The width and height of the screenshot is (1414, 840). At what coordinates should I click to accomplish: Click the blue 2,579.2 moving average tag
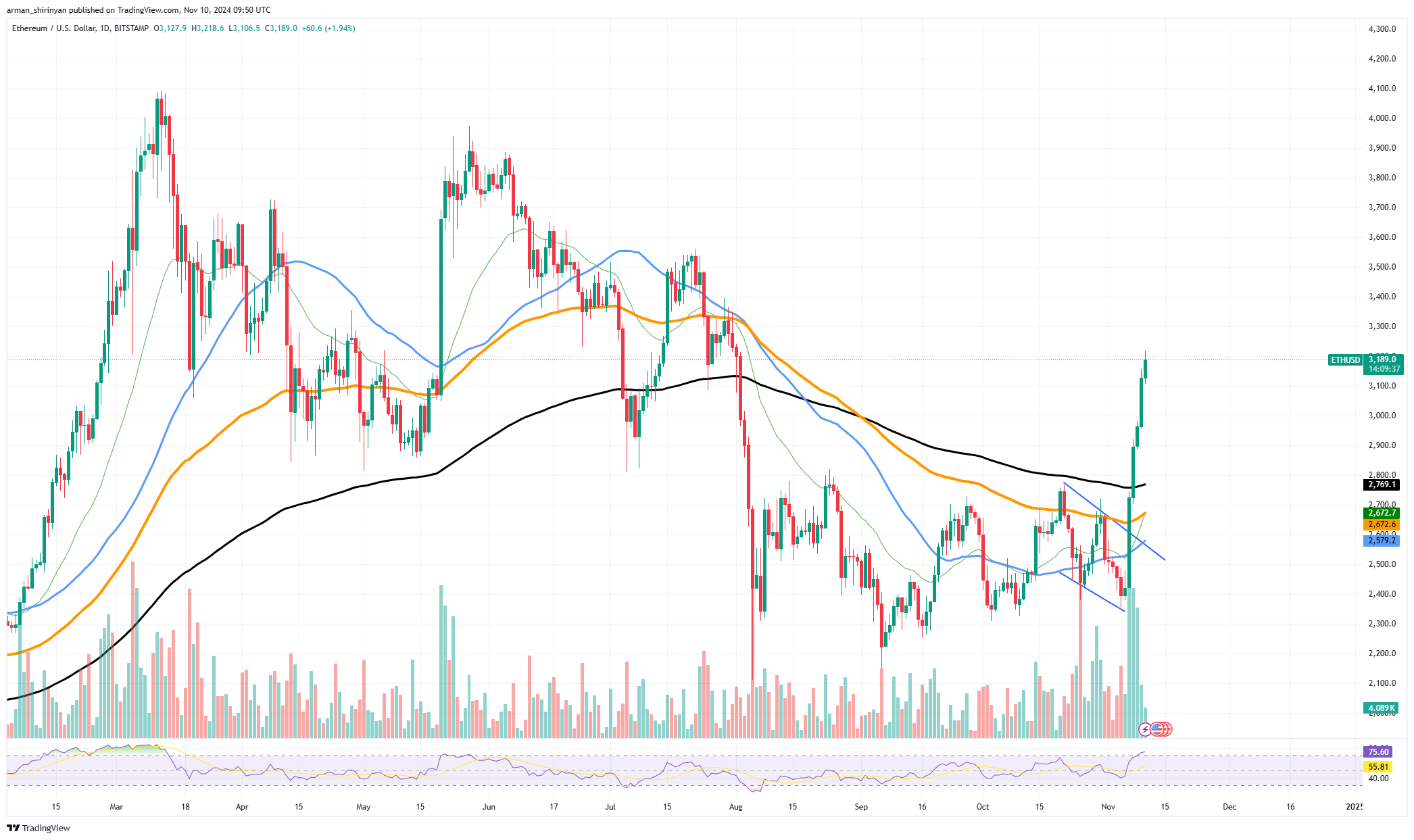1382,541
